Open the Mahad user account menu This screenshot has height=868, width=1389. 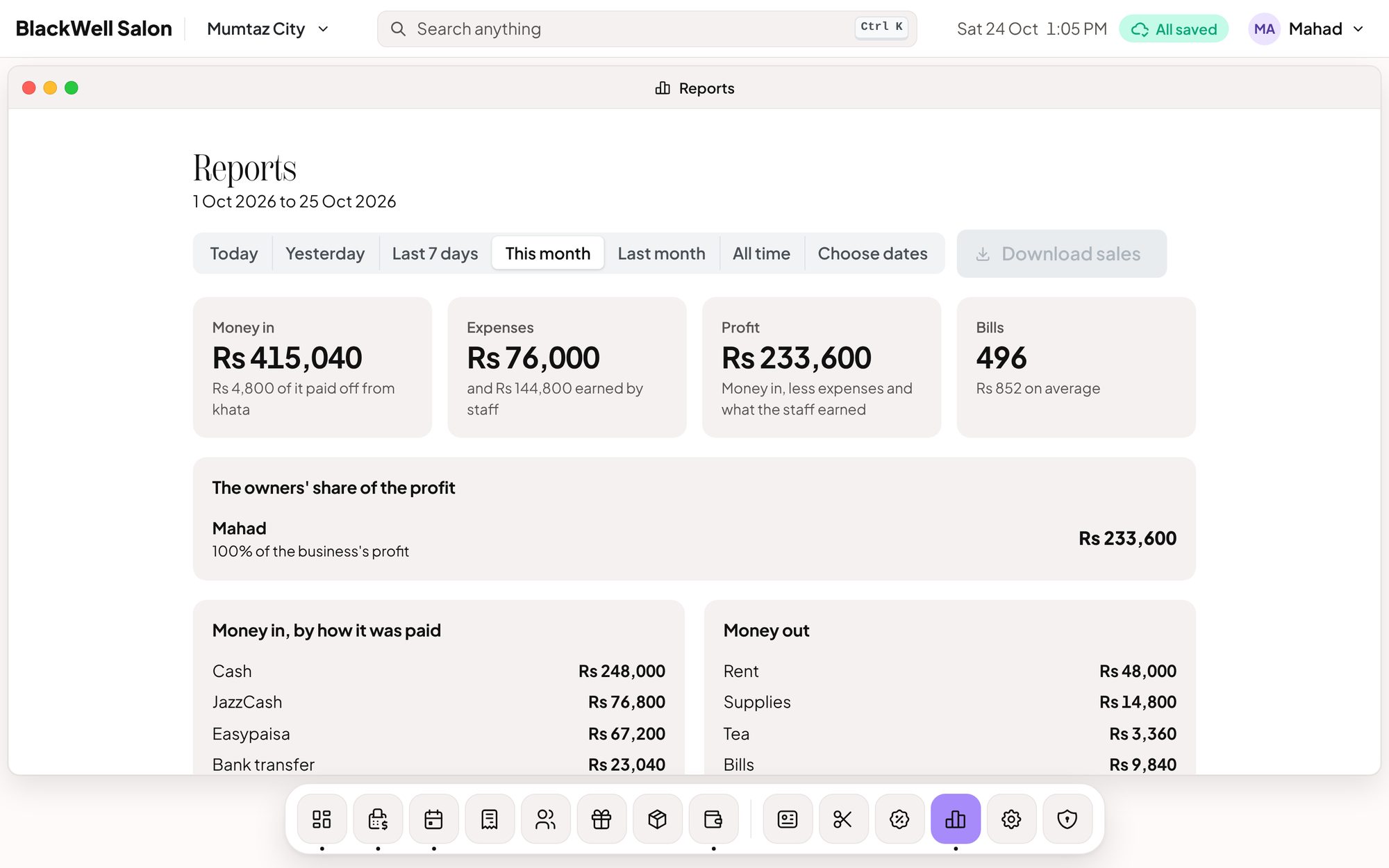(1308, 29)
